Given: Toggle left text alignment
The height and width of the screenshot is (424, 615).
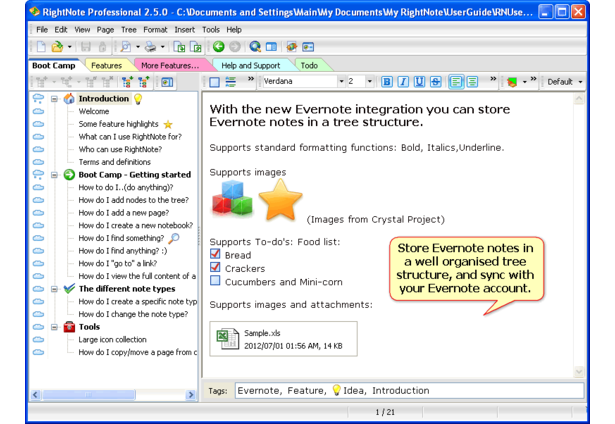Looking at the screenshot, I should pos(456,82).
